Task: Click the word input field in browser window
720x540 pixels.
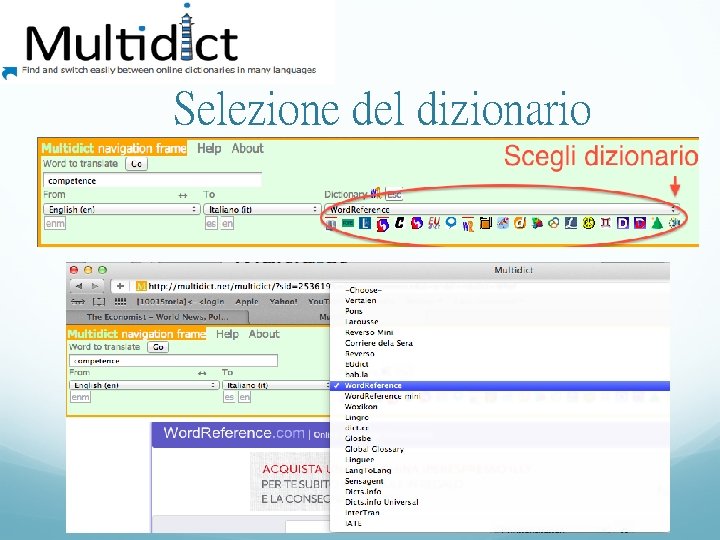Action: click(x=174, y=361)
